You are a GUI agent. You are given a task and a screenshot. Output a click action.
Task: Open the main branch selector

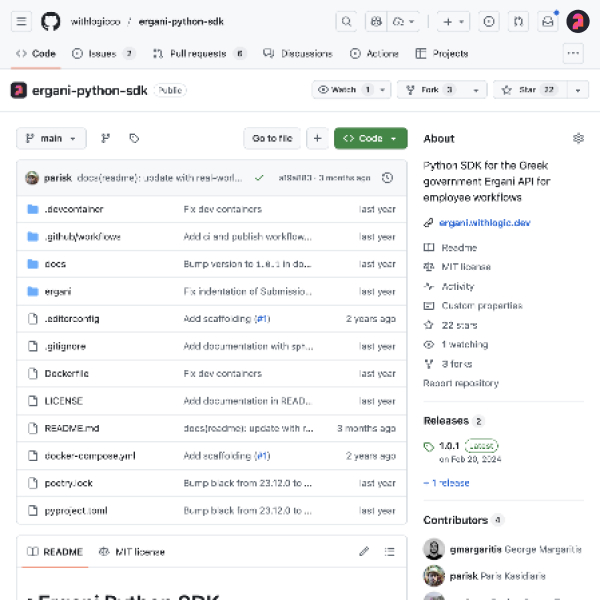tap(51, 138)
